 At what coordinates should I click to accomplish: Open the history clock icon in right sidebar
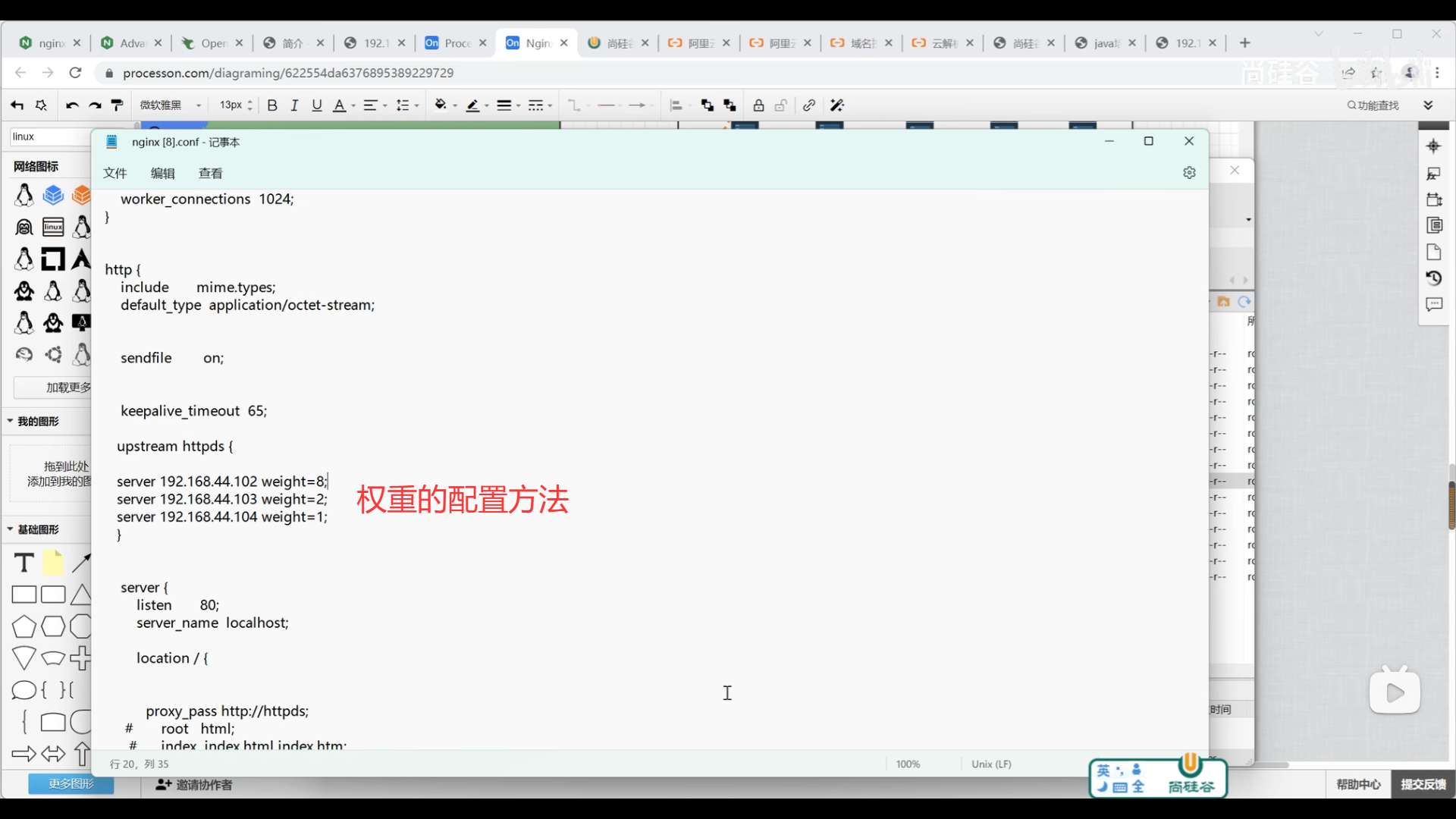1433,278
